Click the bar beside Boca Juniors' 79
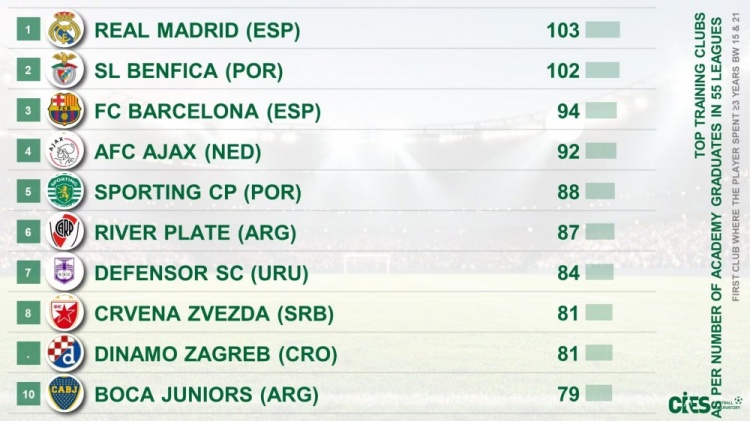 coord(597,393)
